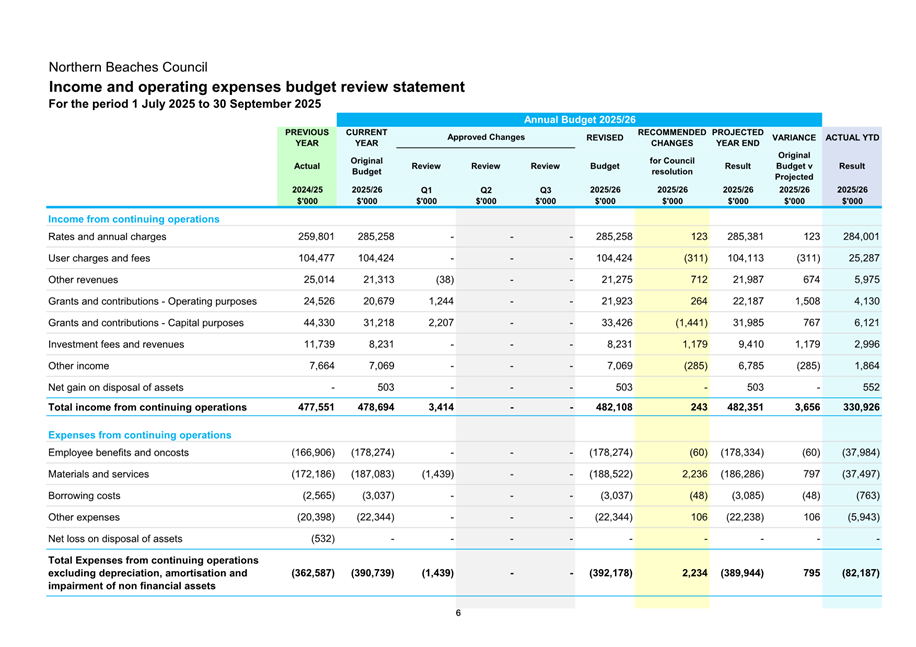
Task: Click the 'Annual Budget 2025/26' header banner
Action: [x=579, y=119]
